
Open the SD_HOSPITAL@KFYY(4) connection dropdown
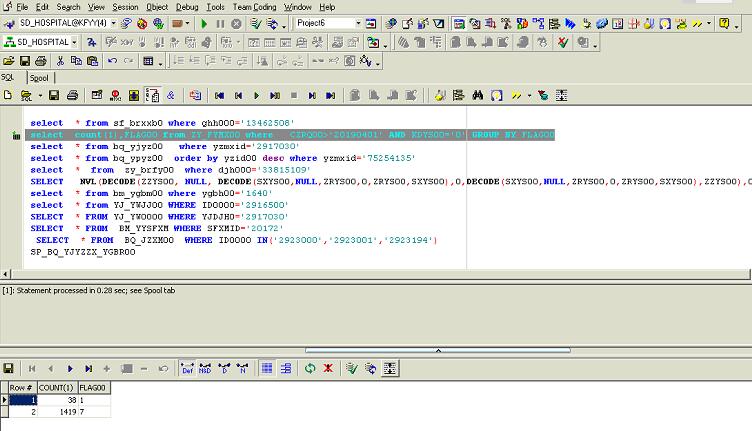(112, 23)
